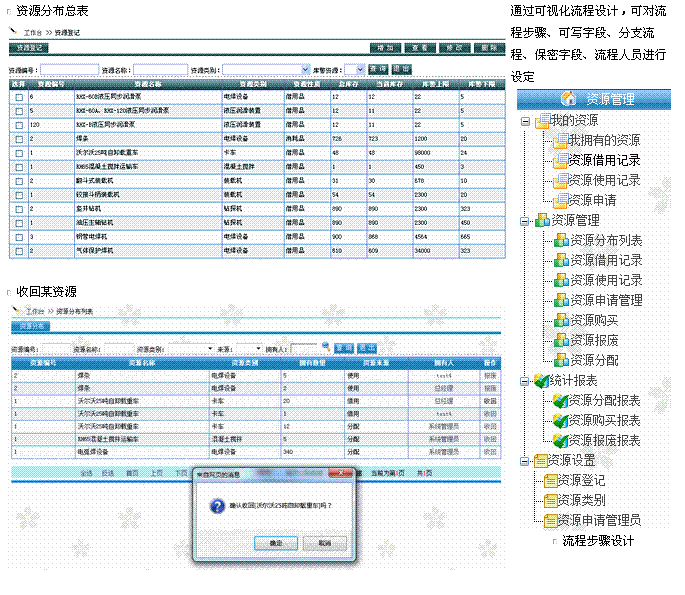This screenshot has width=685, height=595.
Task: Select the 资源分布 tab above the lower table
Action: [x=31, y=326]
